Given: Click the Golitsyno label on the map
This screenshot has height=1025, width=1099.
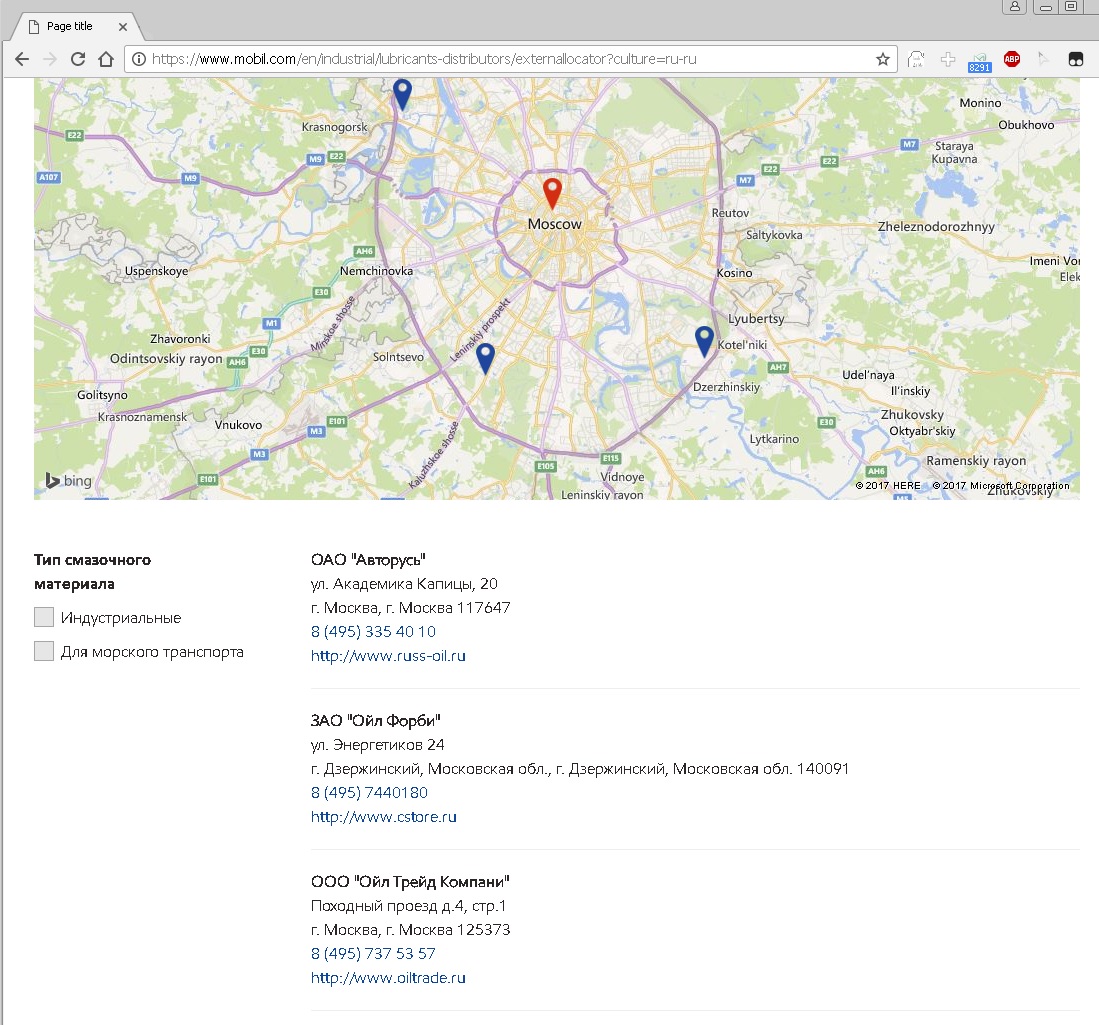Looking at the screenshot, I should (102, 395).
